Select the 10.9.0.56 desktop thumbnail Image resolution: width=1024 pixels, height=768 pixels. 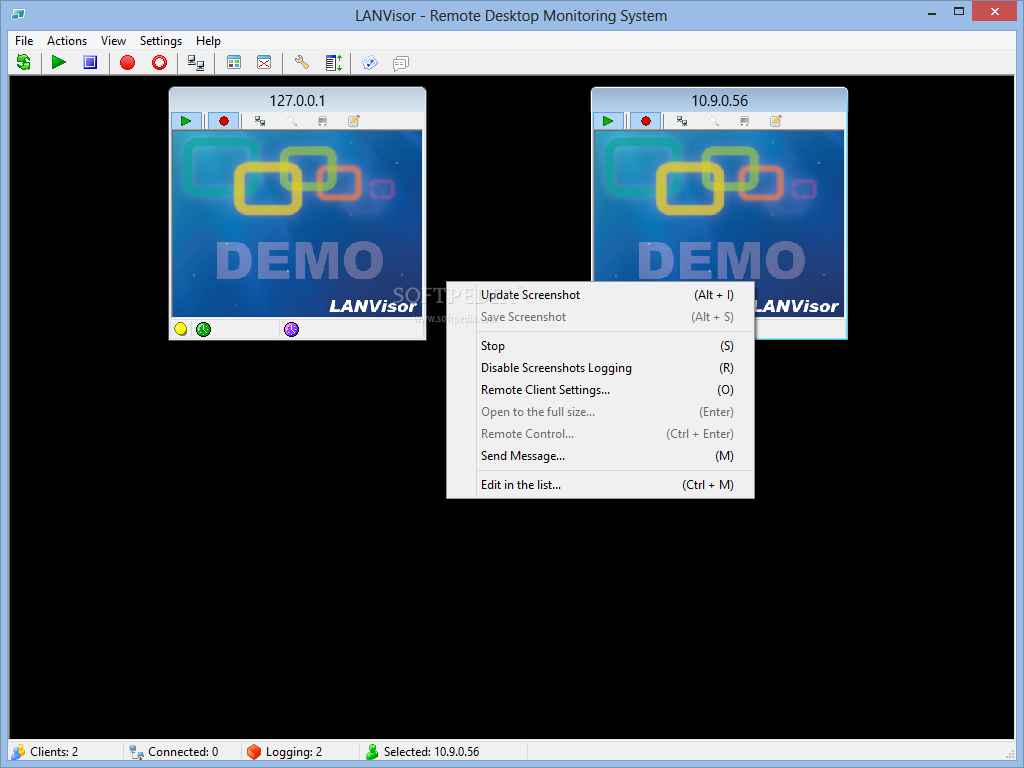click(719, 206)
